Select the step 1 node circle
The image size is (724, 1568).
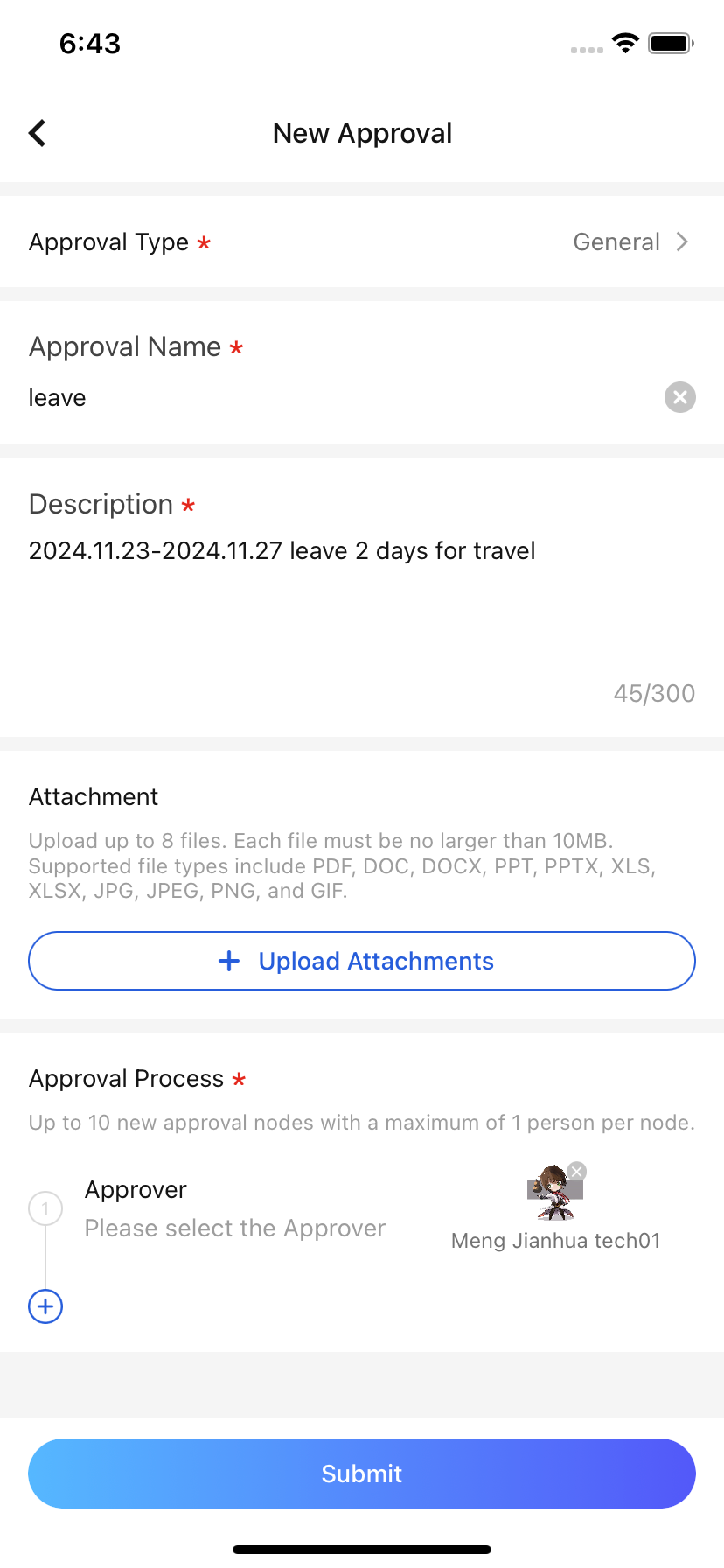coord(45,1207)
